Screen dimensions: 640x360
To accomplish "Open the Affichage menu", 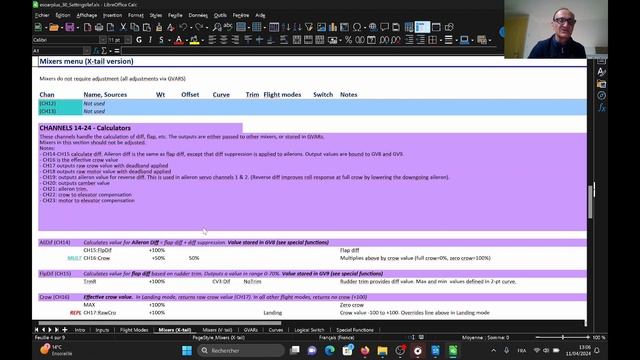I will 87,15.
